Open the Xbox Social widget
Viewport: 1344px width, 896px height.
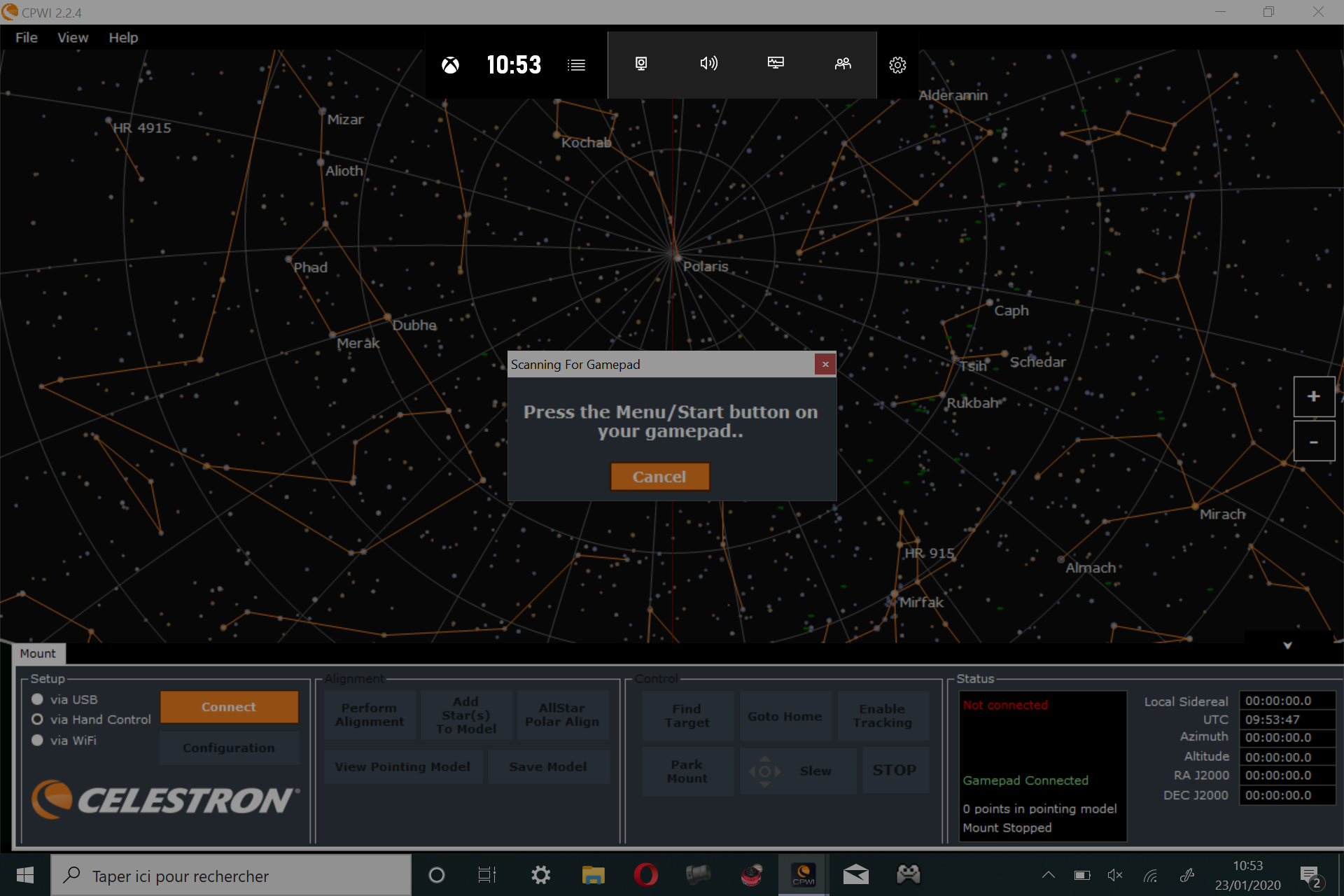(843, 64)
